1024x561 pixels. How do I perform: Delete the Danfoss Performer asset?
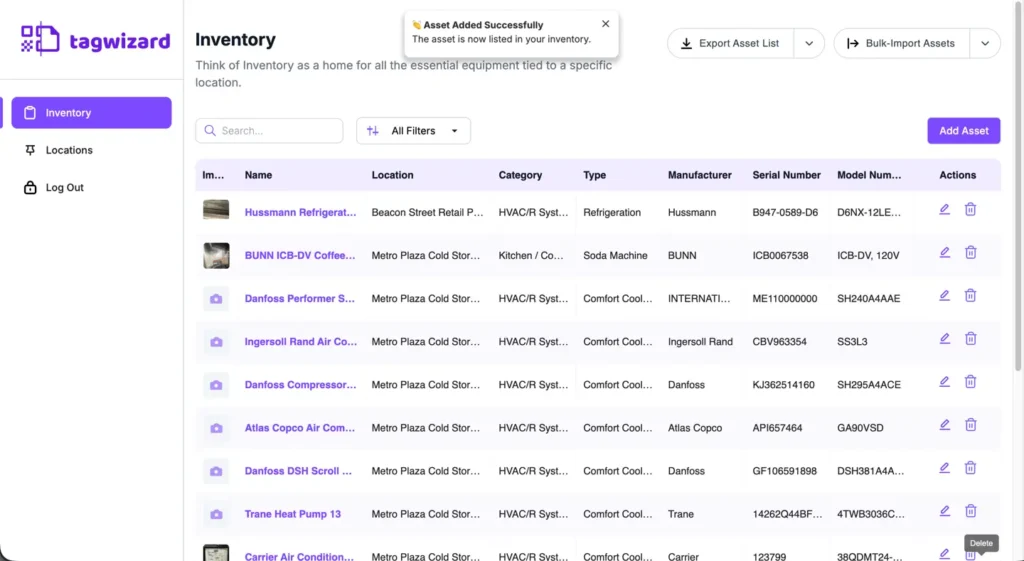[x=970, y=296]
